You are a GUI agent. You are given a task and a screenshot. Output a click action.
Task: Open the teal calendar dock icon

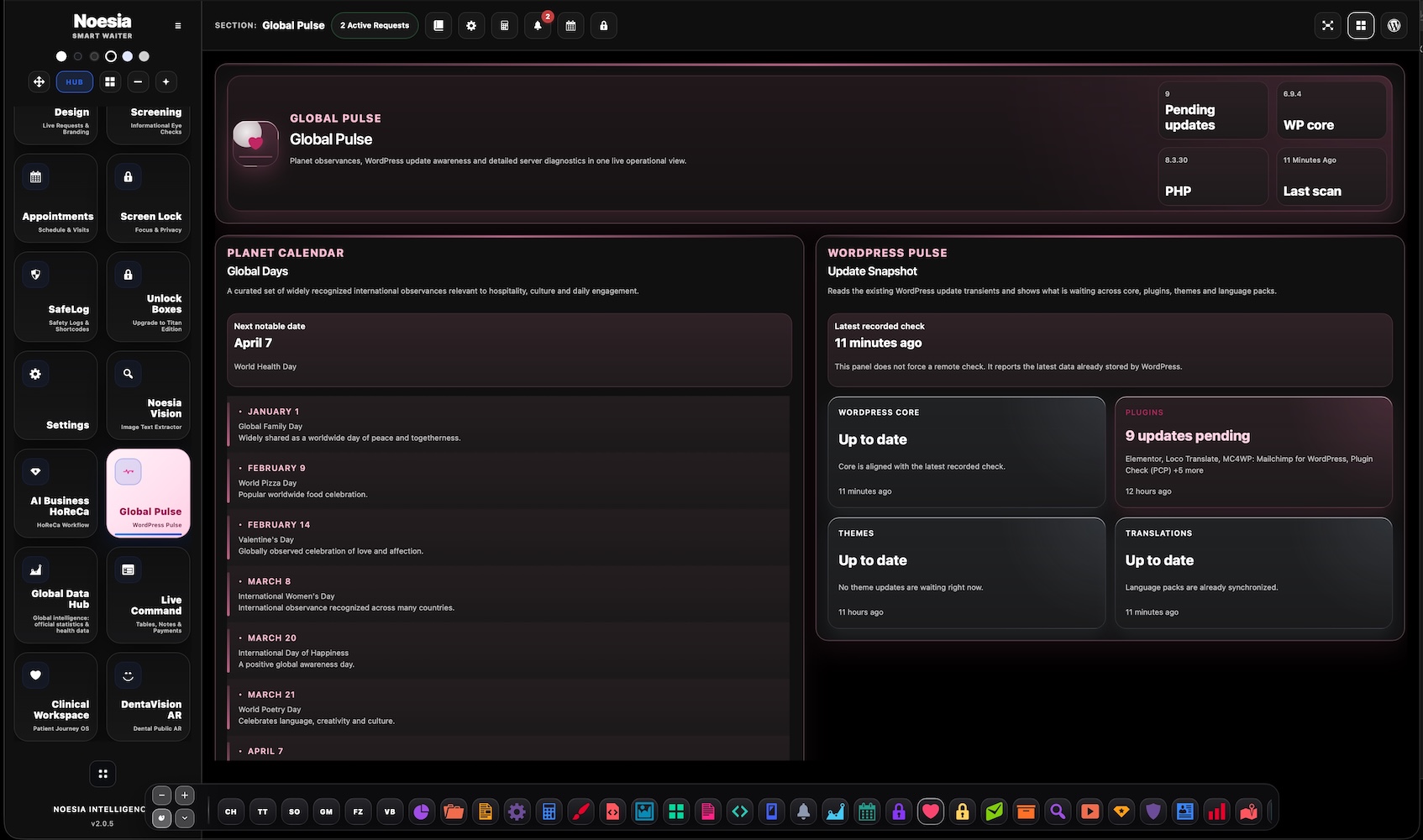868,811
